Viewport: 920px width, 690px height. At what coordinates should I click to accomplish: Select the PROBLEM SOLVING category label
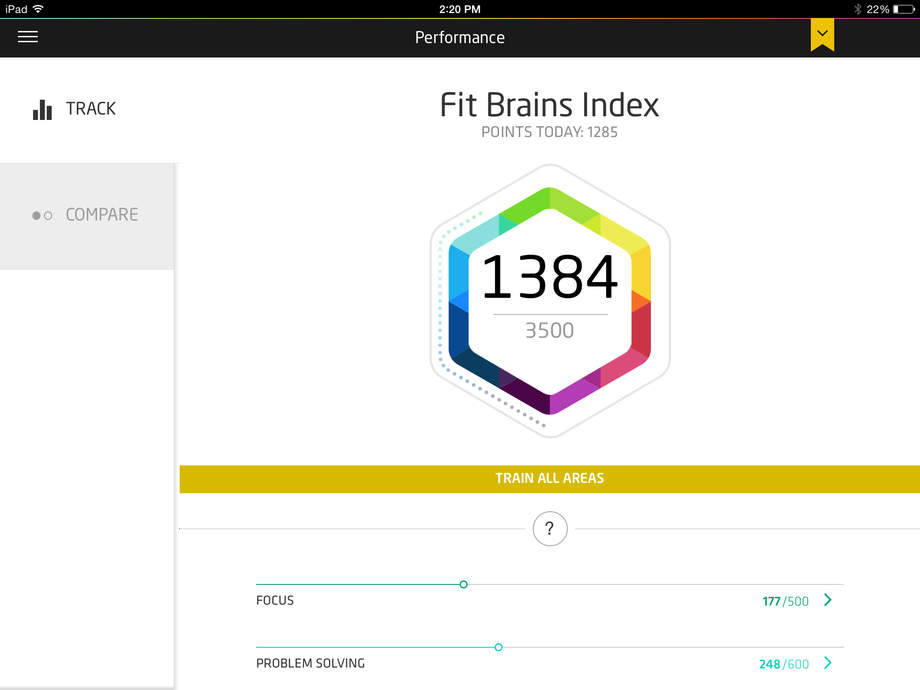[x=310, y=663]
